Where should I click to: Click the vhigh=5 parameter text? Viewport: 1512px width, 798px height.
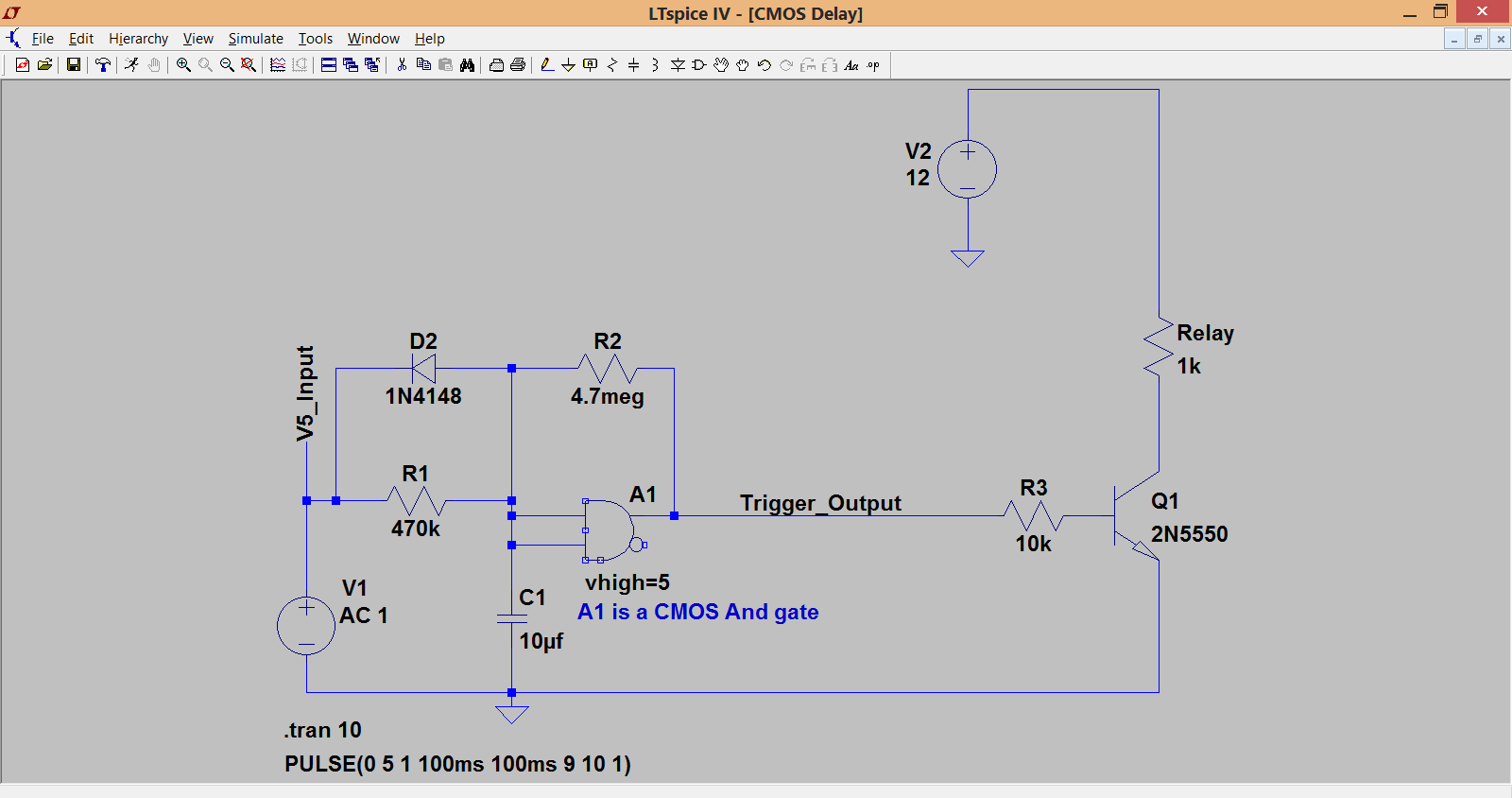click(627, 582)
